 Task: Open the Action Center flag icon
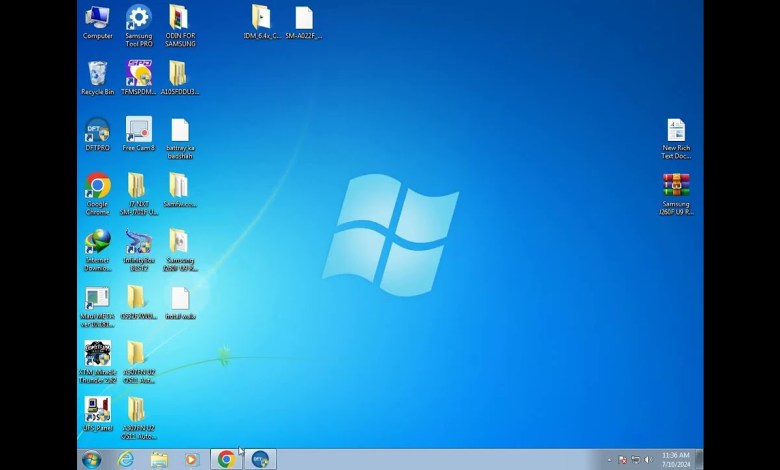click(x=622, y=460)
